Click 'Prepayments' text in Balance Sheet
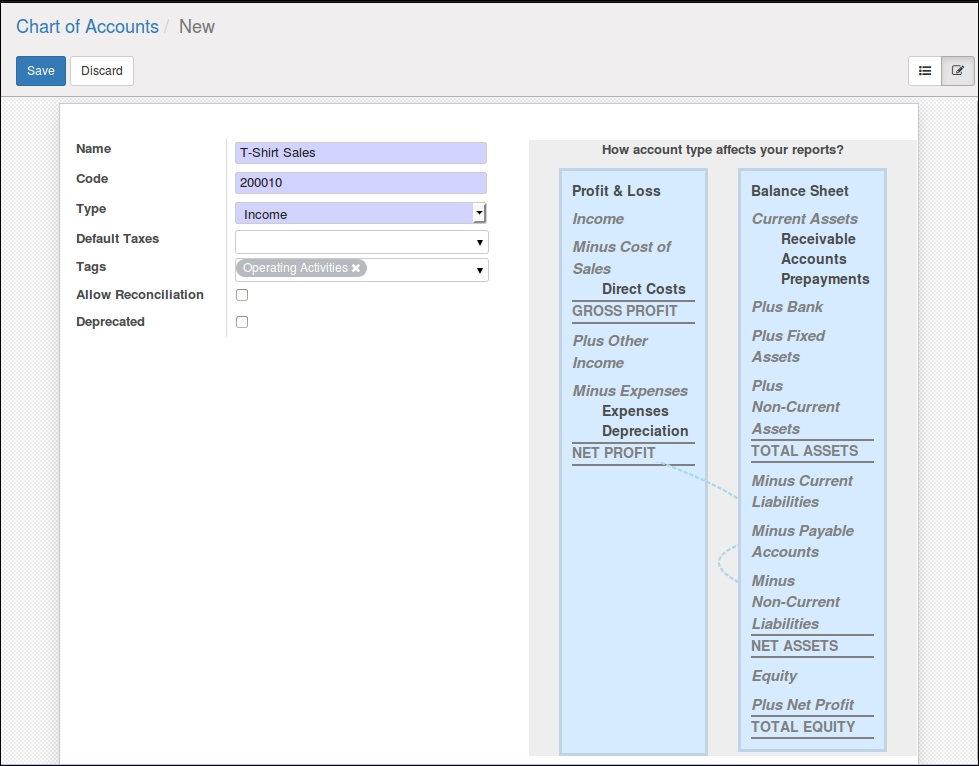This screenshot has height=766, width=979. pos(825,279)
